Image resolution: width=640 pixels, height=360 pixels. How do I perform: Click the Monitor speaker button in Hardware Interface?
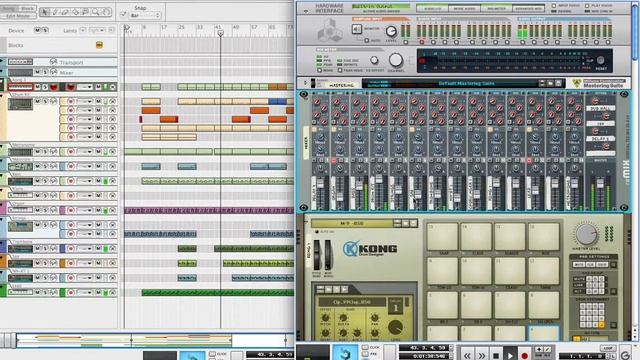tap(357, 29)
